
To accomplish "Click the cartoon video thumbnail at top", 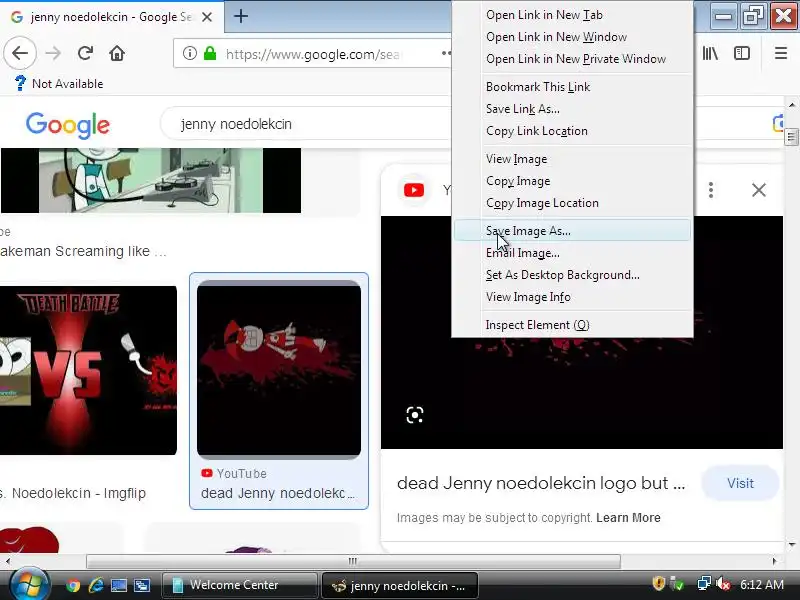I will click(x=151, y=181).
